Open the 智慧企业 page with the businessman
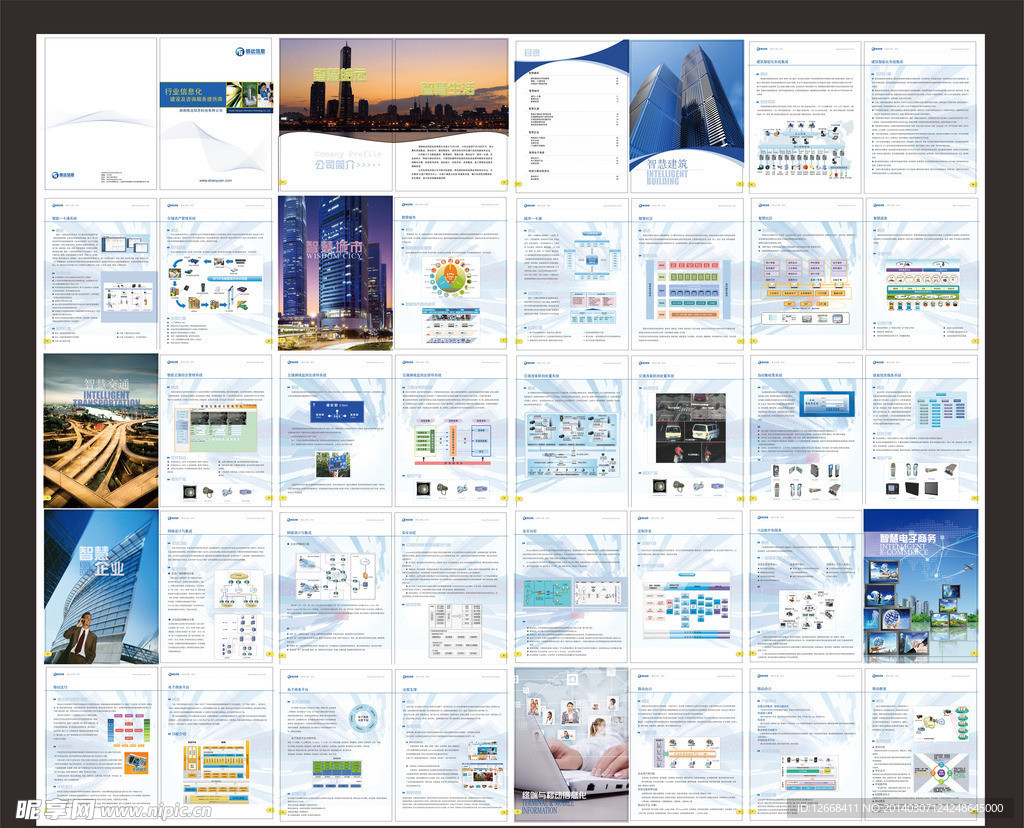1024x828 pixels. click(x=100, y=587)
